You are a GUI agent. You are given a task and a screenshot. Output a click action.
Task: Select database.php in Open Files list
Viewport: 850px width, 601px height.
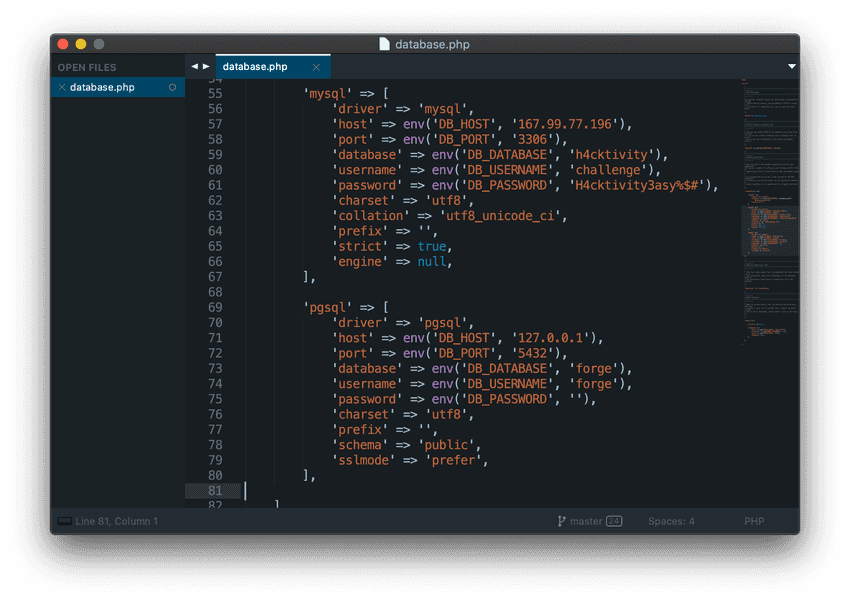pyautogui.click(x=102, y=88)
